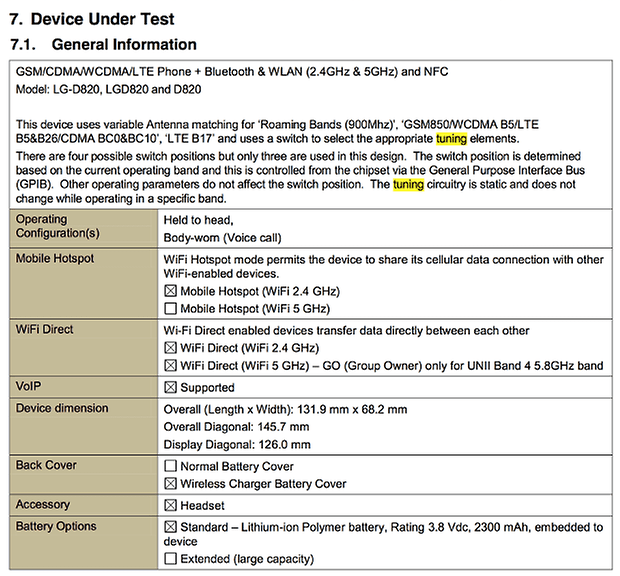Click 'Wi-Fi Direct enabled devices transfer data' sentence

pos(346,330)
